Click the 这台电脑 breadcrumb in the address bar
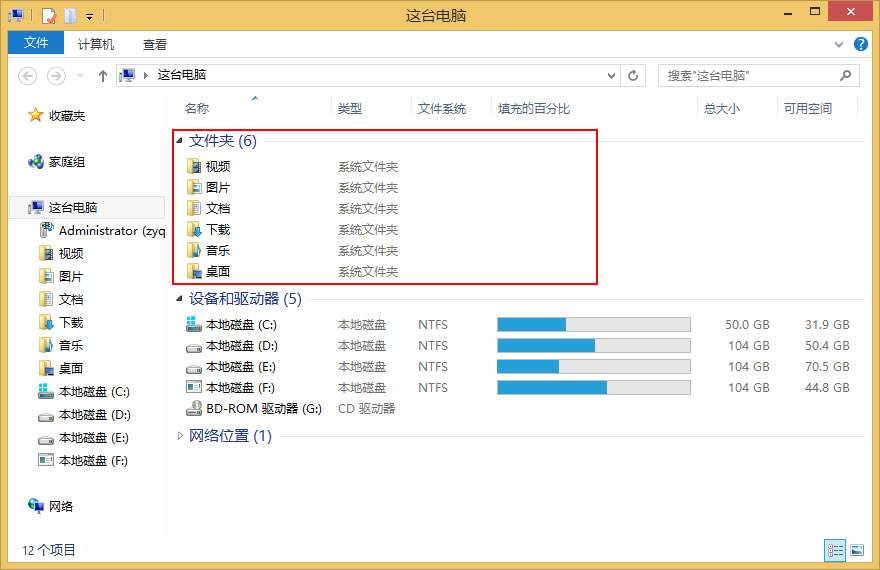880x570 pixels. coord(182,75)
